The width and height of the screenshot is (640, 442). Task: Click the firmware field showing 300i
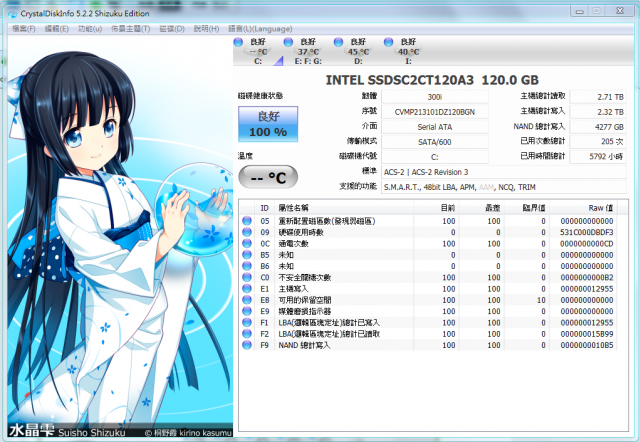435,97
